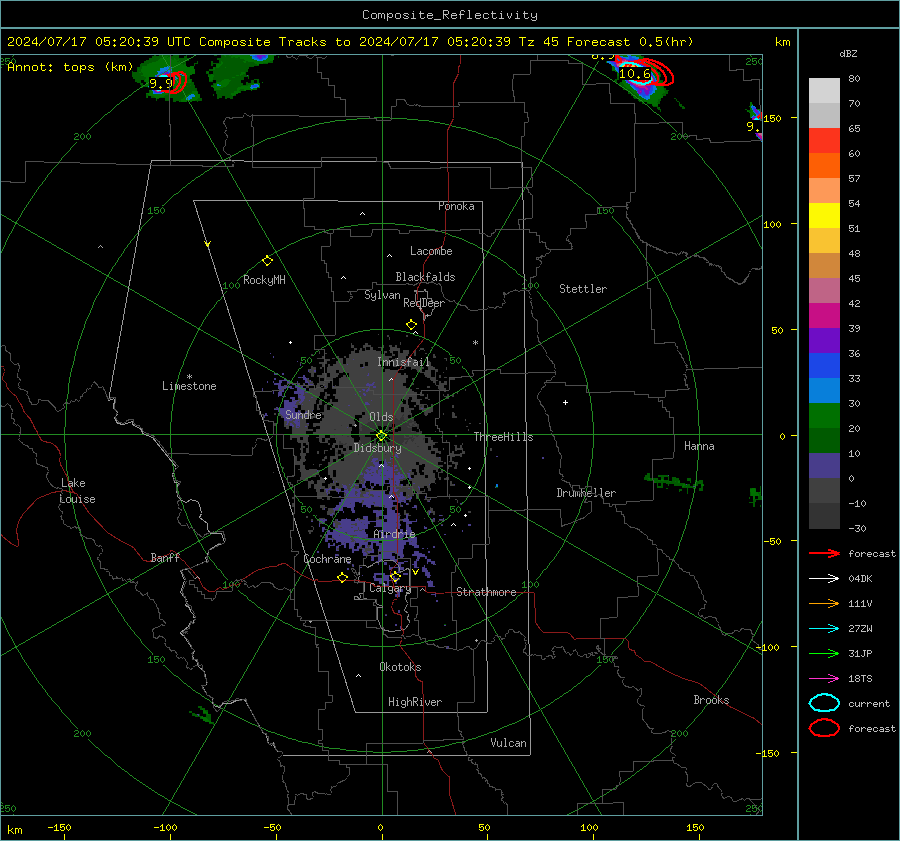Select the Blackfalds label

425,277
